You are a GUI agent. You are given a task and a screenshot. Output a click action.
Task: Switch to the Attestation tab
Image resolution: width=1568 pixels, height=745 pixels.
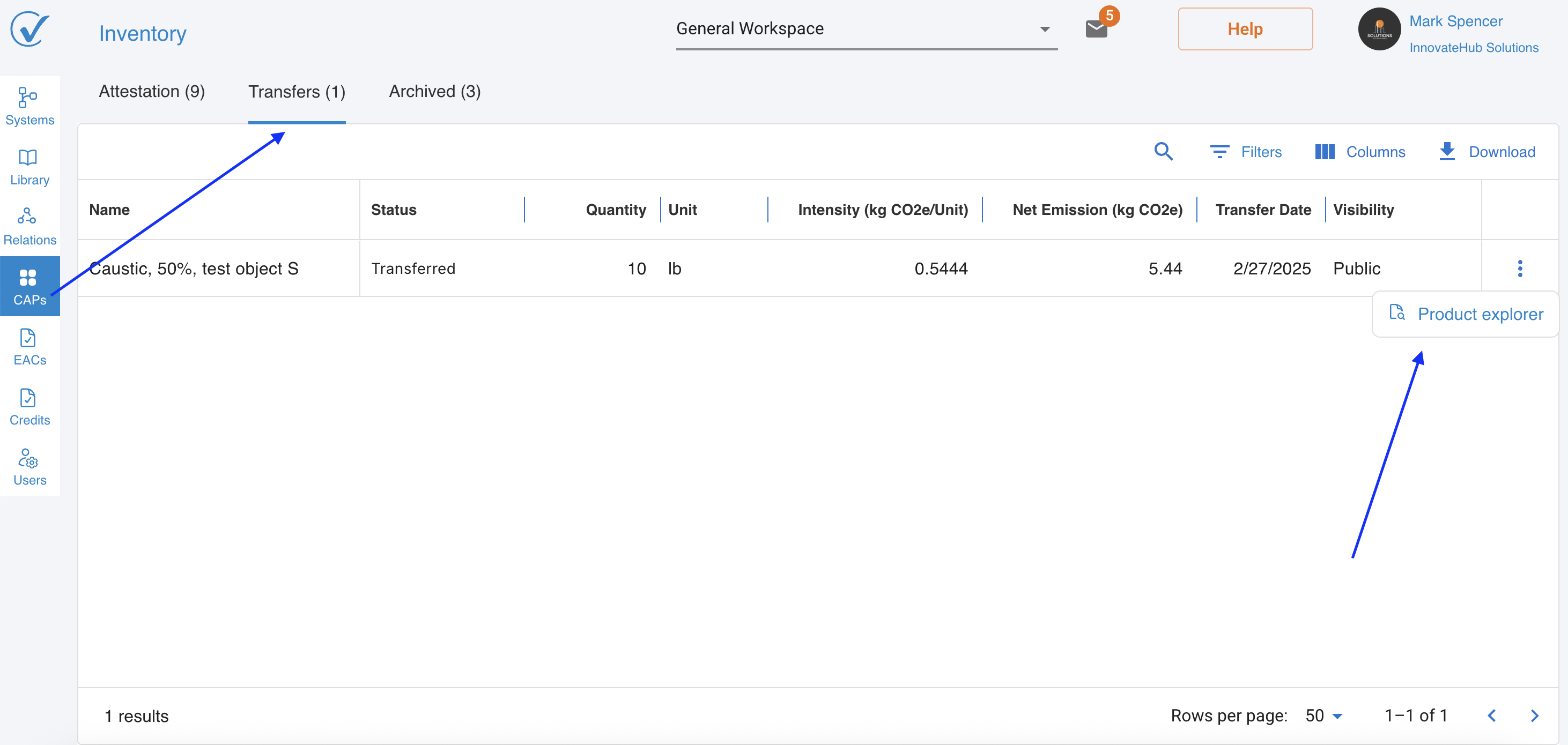[152, 91]
